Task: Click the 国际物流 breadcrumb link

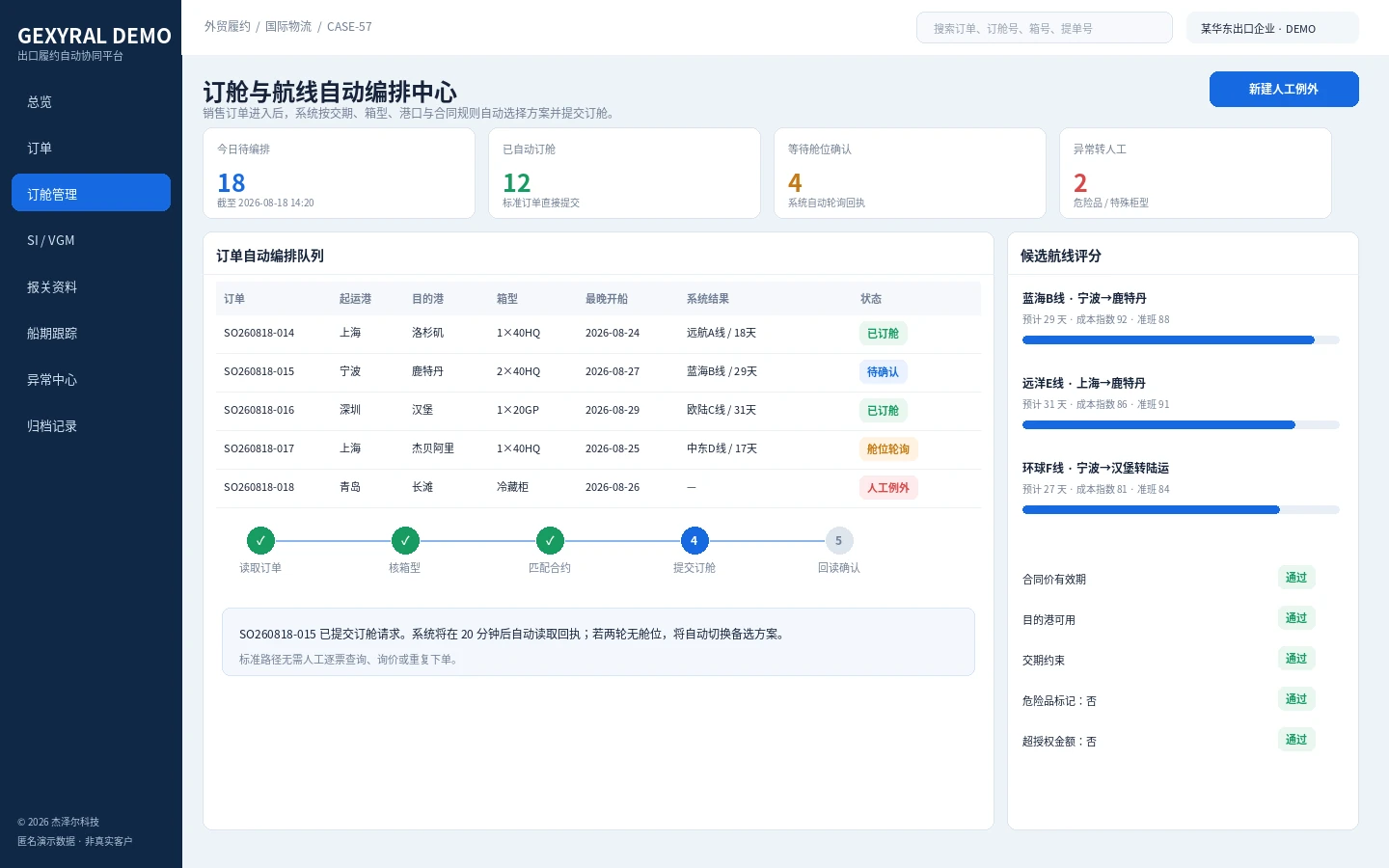Action: (x=288, y=27)
